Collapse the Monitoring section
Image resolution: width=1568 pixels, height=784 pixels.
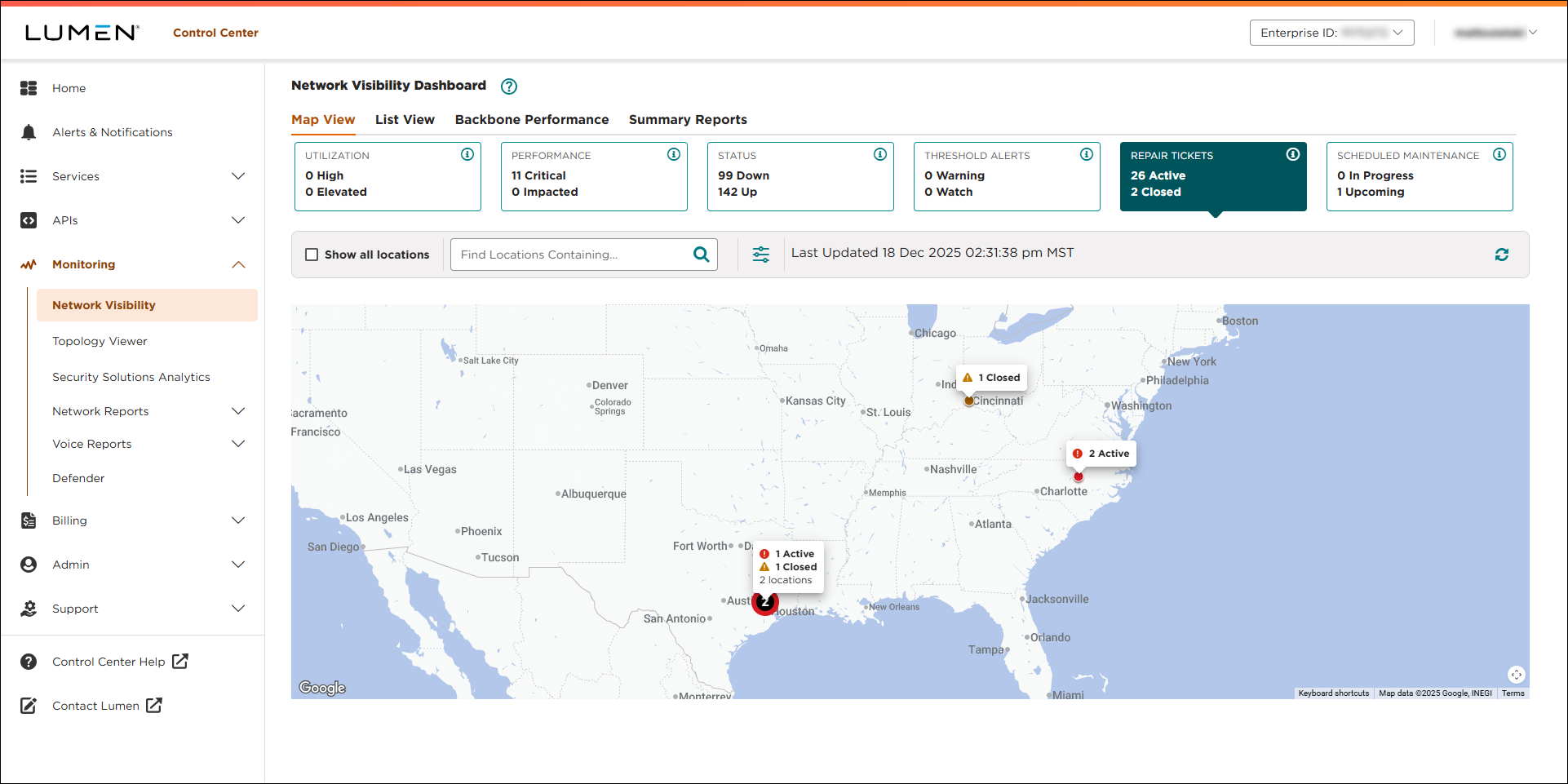238,264
